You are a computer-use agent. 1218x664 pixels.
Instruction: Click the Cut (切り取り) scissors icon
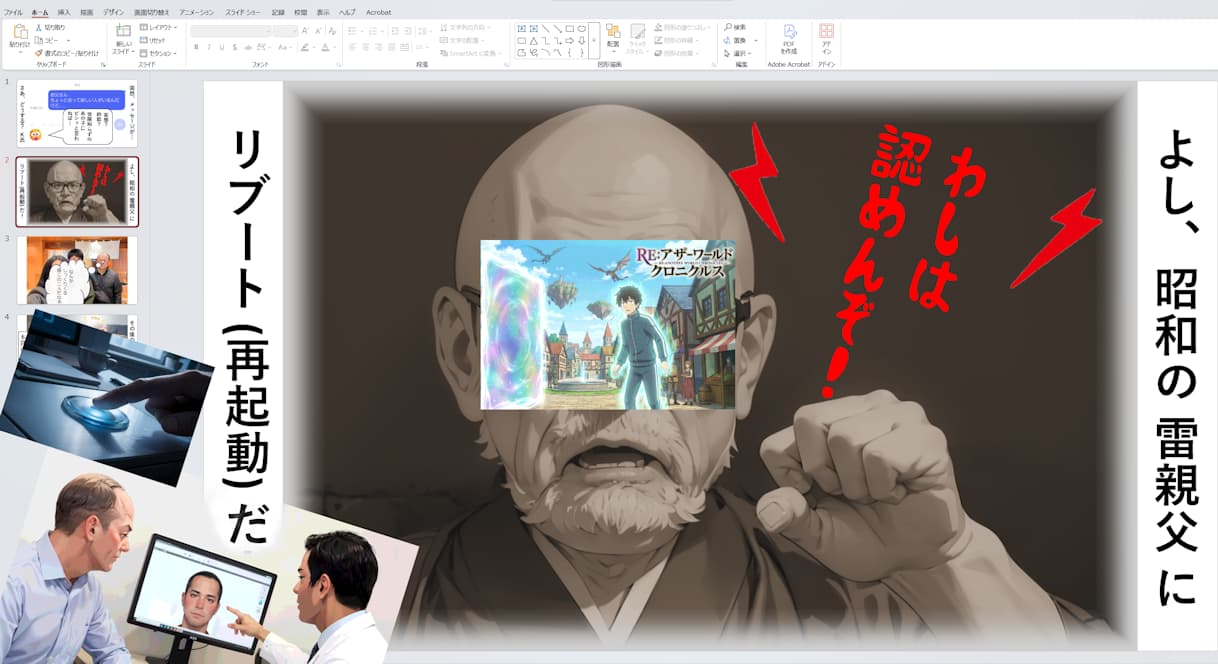(x=39, y=28)
